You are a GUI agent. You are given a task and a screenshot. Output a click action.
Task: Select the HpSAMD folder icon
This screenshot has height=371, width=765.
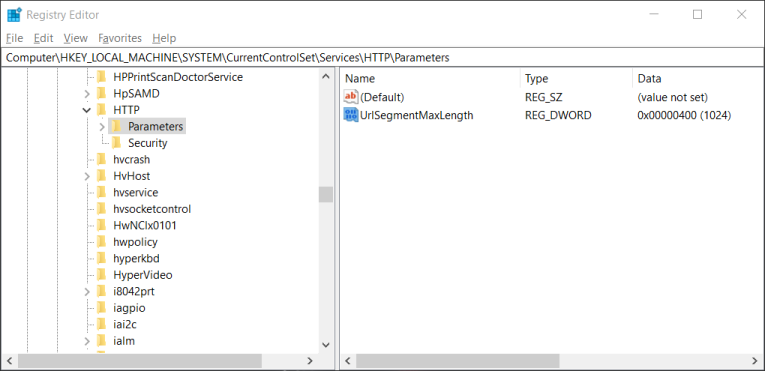(x=101, y=93)
